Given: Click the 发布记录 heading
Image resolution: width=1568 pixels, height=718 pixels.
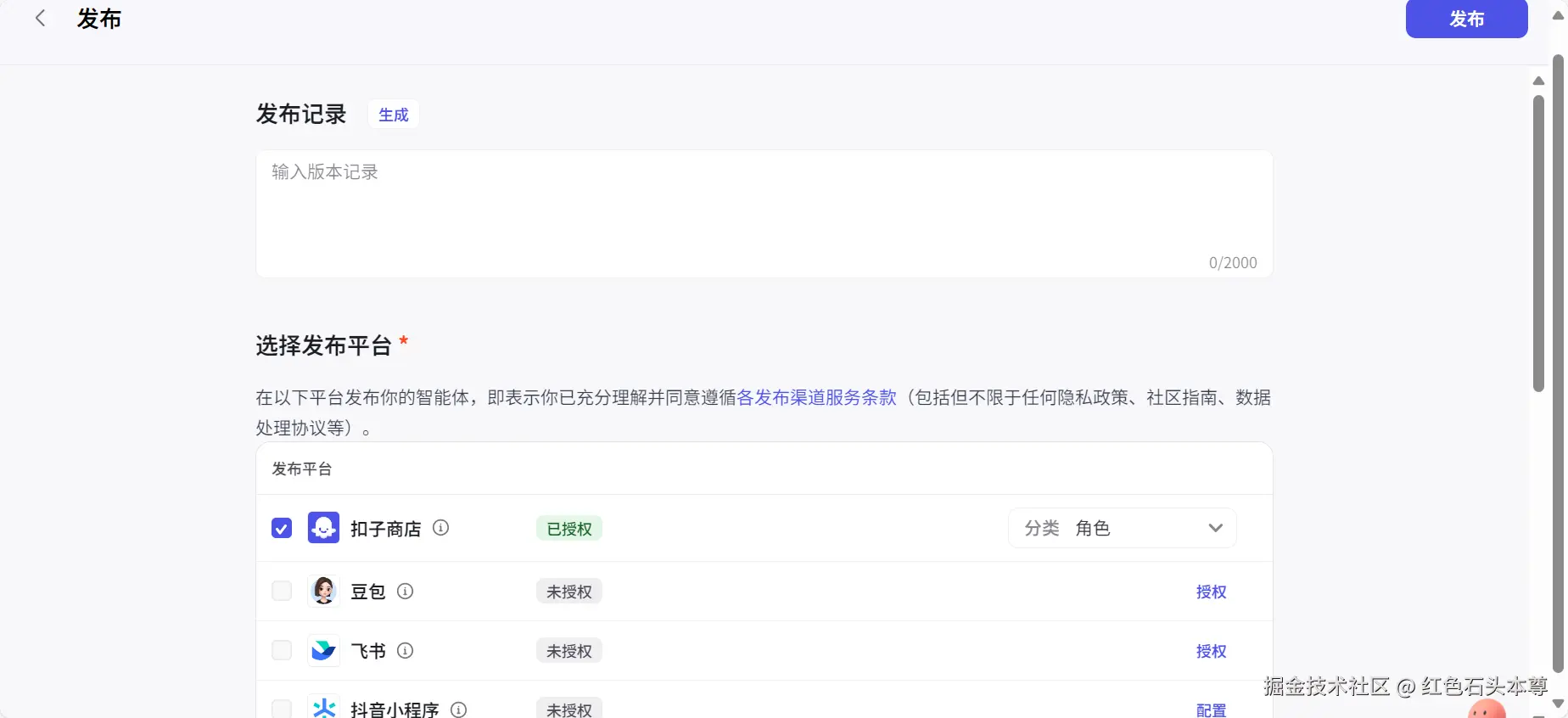Looking at the screenshot, I should coord(301,115).
